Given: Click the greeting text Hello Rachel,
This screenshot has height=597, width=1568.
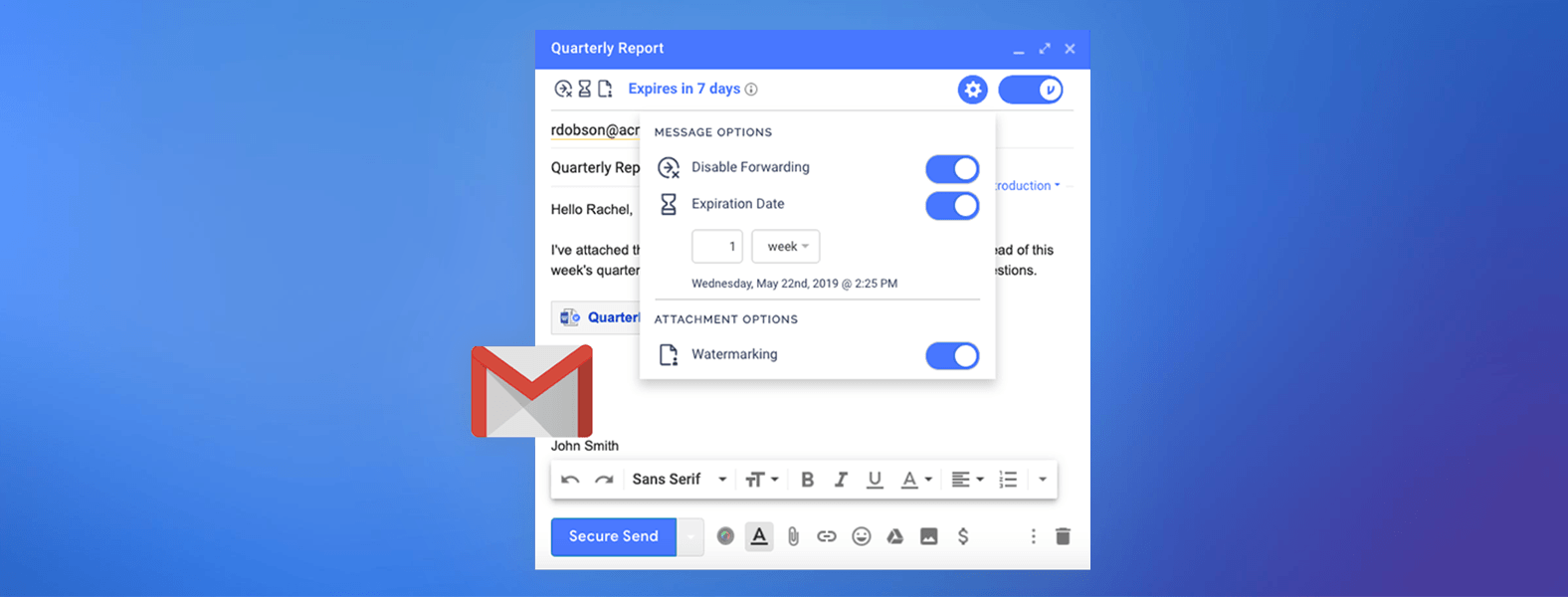Looking at the screenshot, I should (592, 210).
